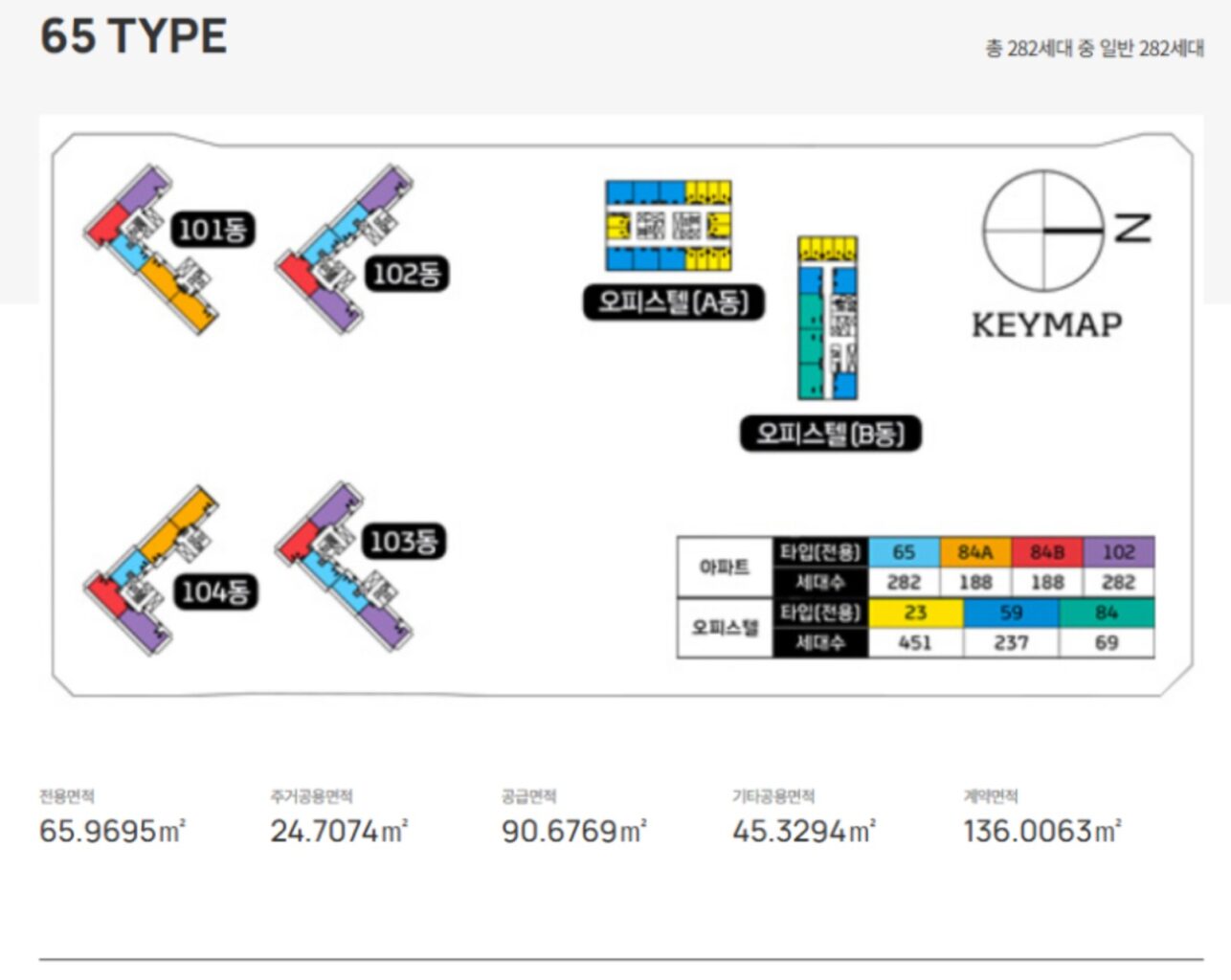Click the 전용면적 label
The height and width of the screenshot is (980, 1231).
[x=67, y=796]
